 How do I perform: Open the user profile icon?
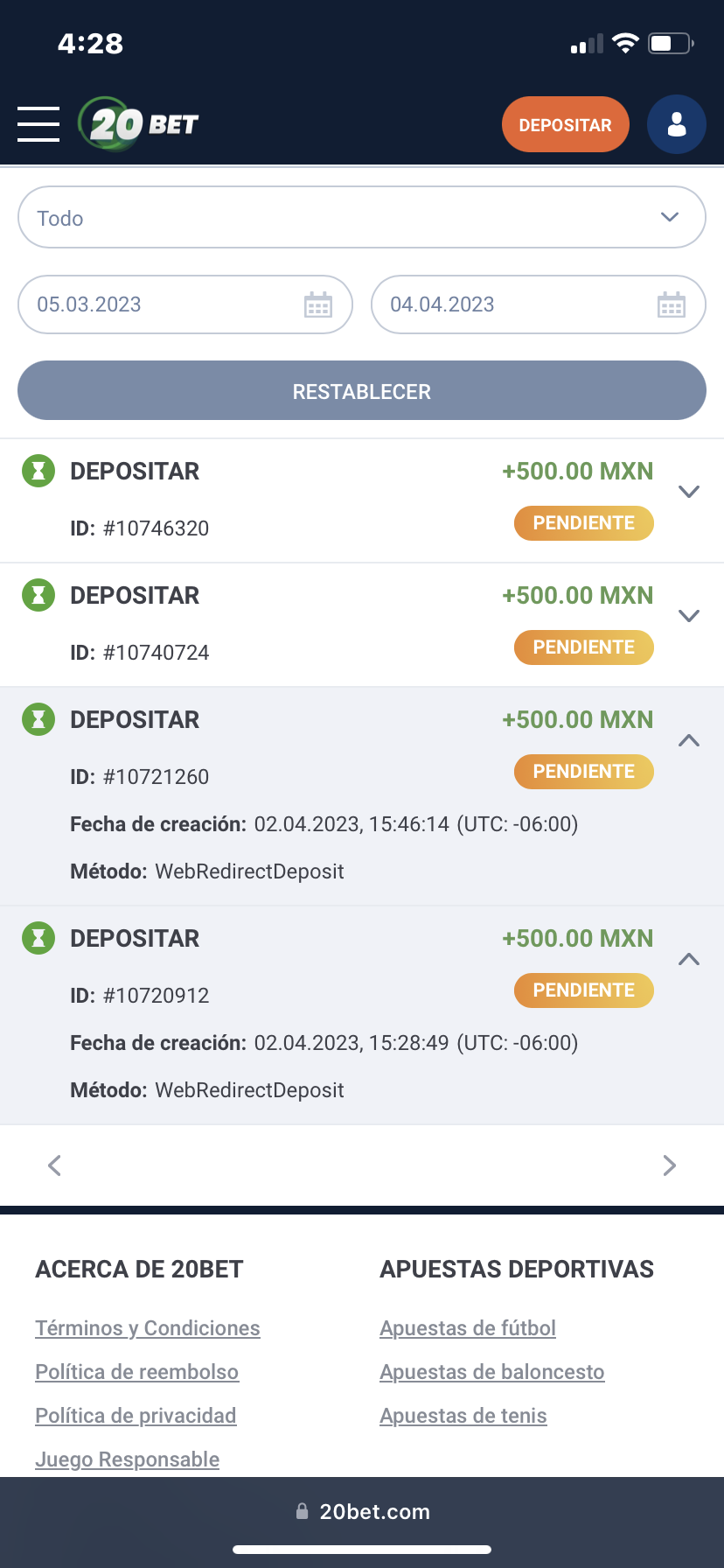(x=676, y=124)
